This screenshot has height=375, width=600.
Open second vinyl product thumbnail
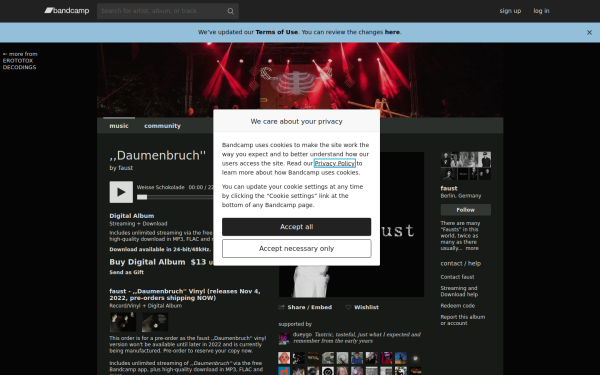[x=155, y=322]
